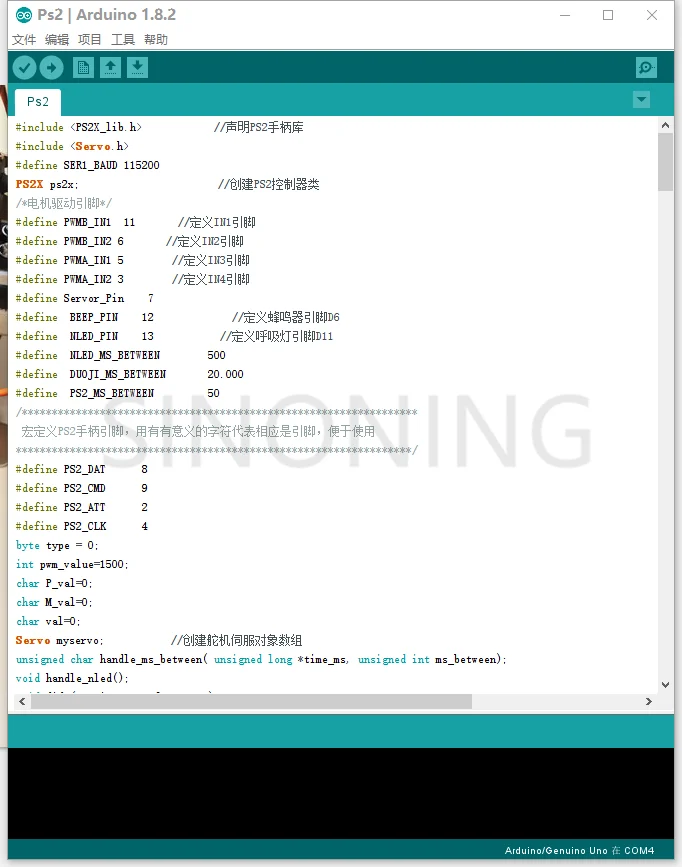Click the Upload arrow button
Image resolution: width=682 pixels, height=867 pixels.
point(51,68)
